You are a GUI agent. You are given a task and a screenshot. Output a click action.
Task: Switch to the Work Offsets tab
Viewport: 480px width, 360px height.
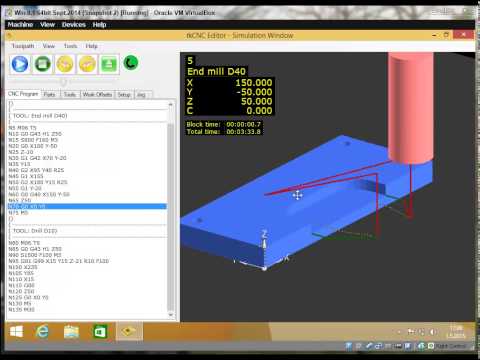(97, 95)
